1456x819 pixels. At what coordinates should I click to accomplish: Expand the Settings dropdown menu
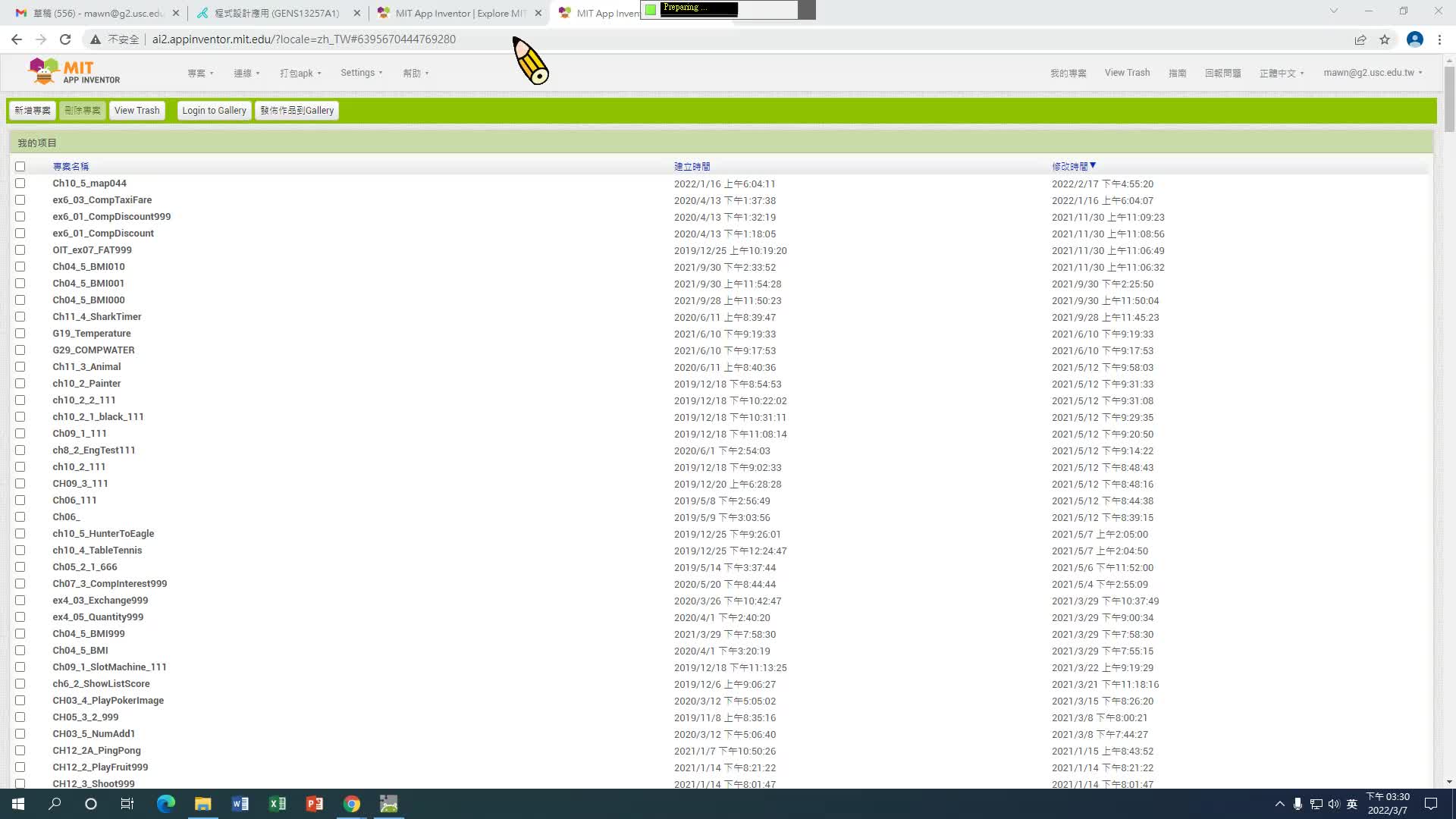(x=361, y=73)
